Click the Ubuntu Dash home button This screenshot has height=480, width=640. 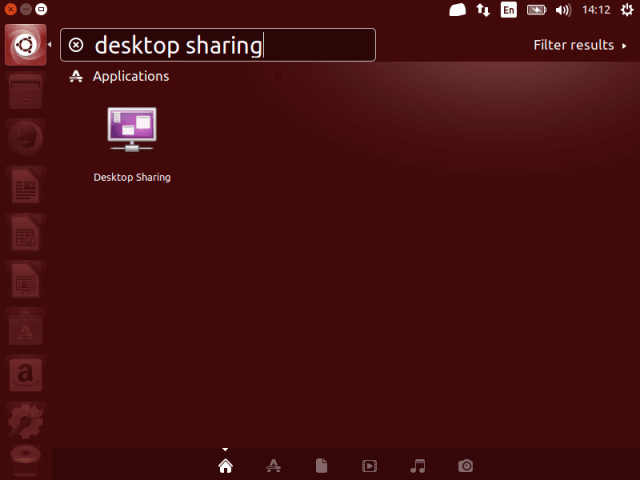click(x=25, y=46)
